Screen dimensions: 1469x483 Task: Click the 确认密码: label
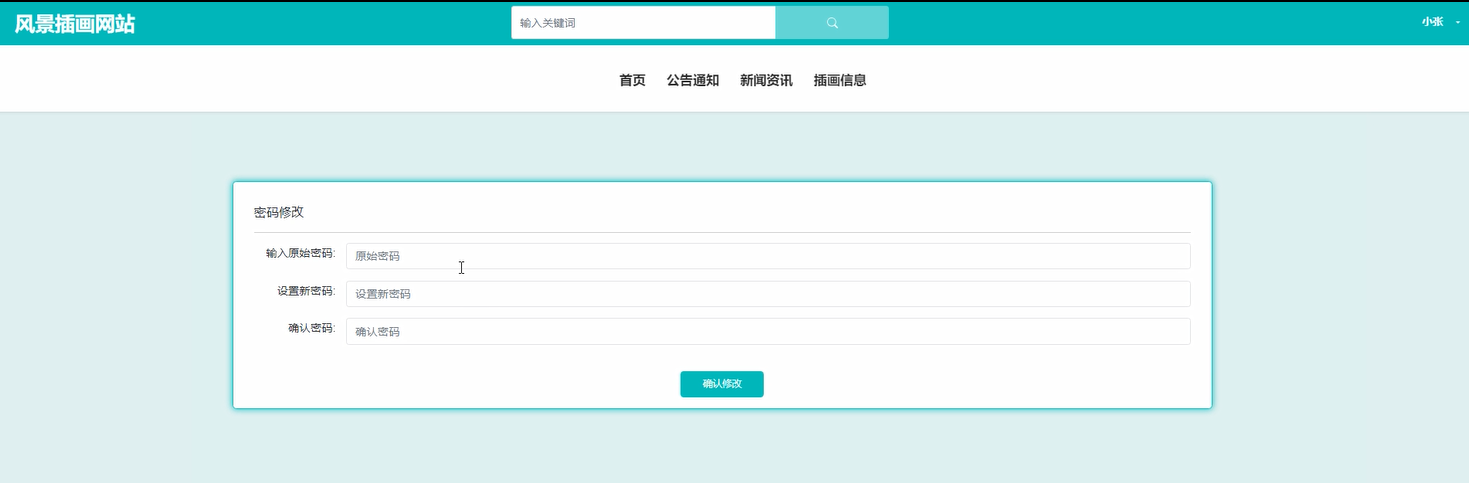click(x=312, y=328)
